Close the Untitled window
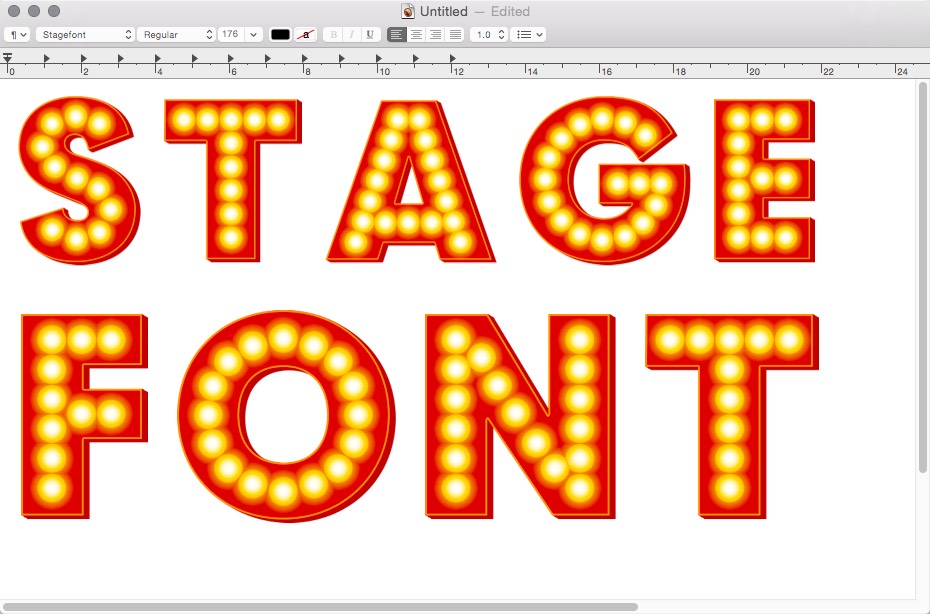Viewport: 930px width, 614px height. pyautogui.click(x=14, y=11)
